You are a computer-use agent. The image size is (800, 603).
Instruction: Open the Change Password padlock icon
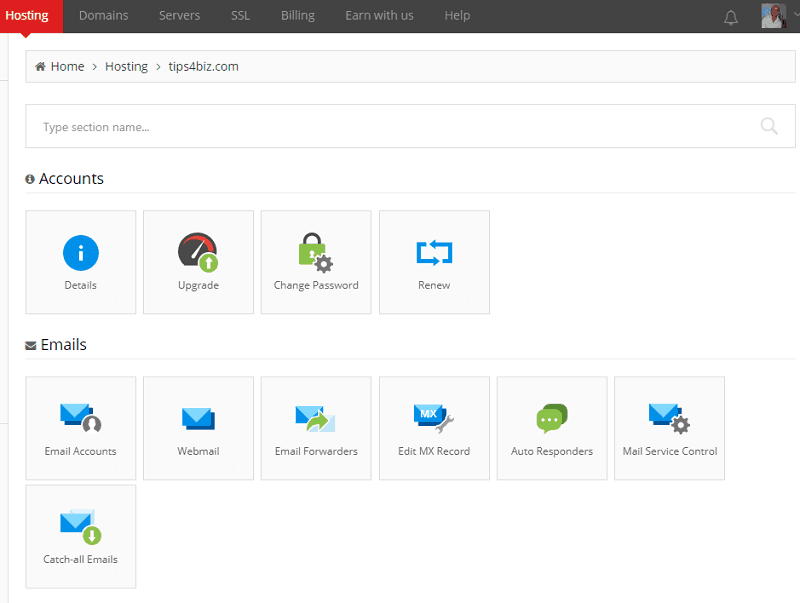click(x=316, y=253)
